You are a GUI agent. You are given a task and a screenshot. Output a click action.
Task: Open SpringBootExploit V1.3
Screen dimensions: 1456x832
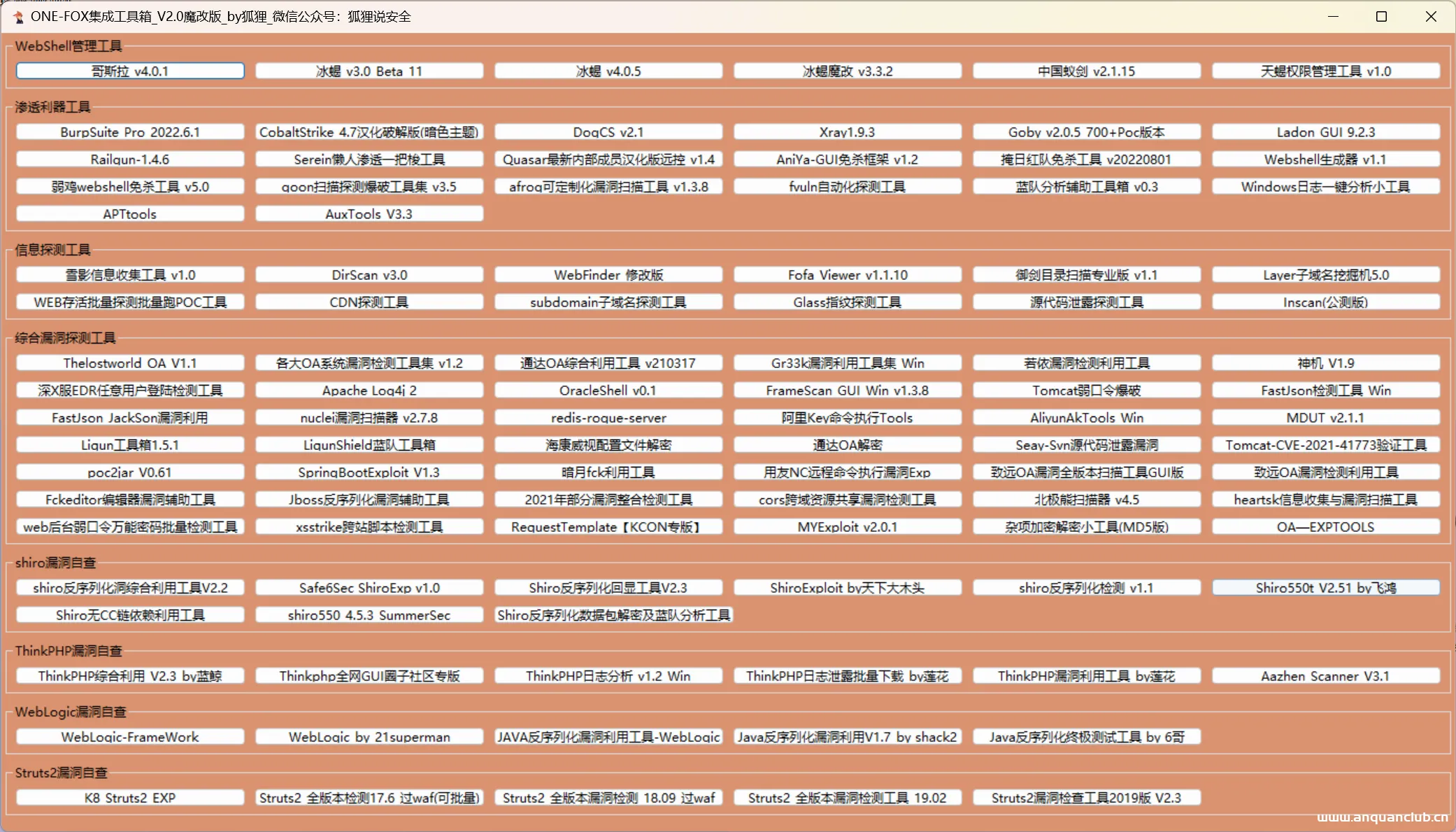point(369,472)
